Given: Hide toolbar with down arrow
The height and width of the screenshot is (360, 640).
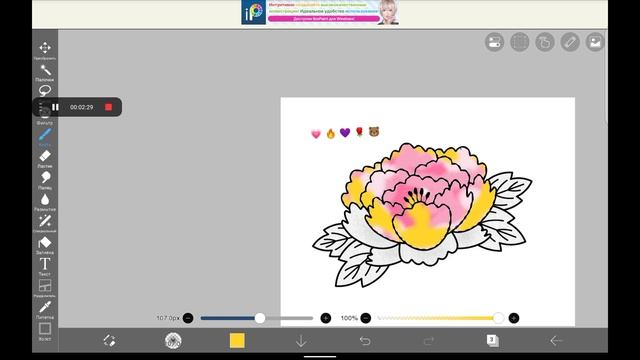Looking at the screenshot, I should 301,341.
